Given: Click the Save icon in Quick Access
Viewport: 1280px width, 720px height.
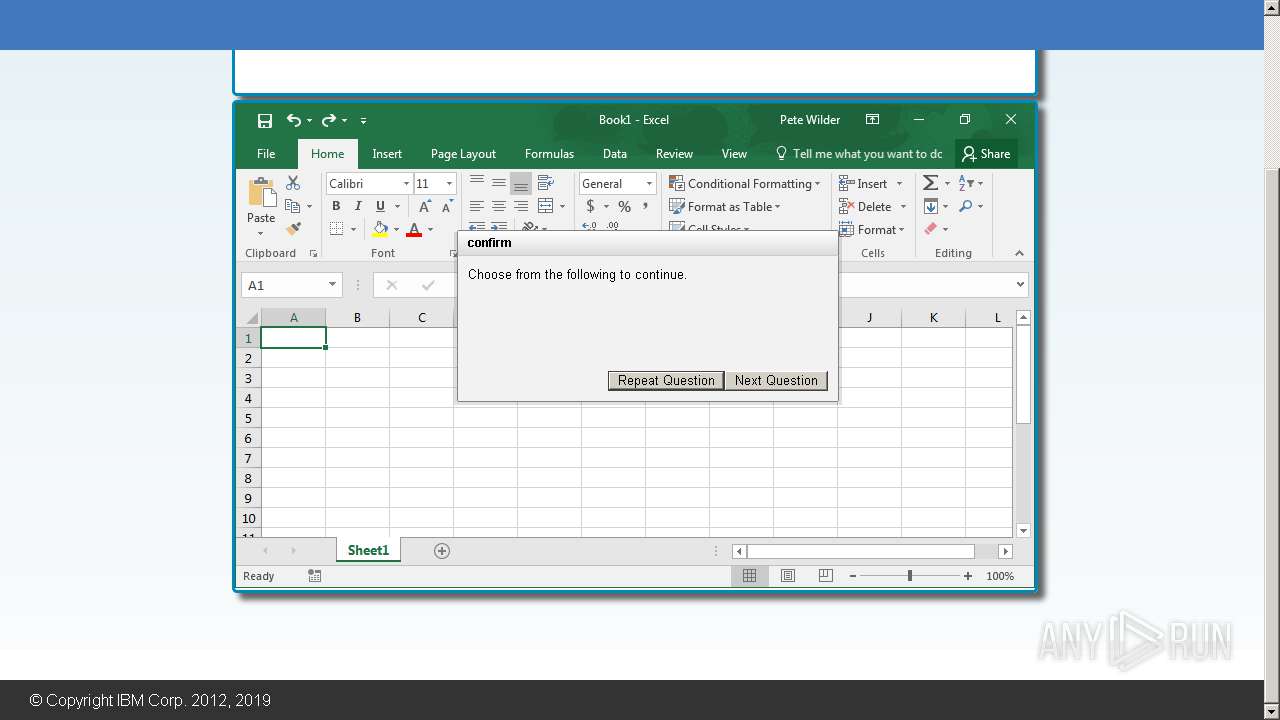Looking at the screenshot, I should [x=265, y=120].
